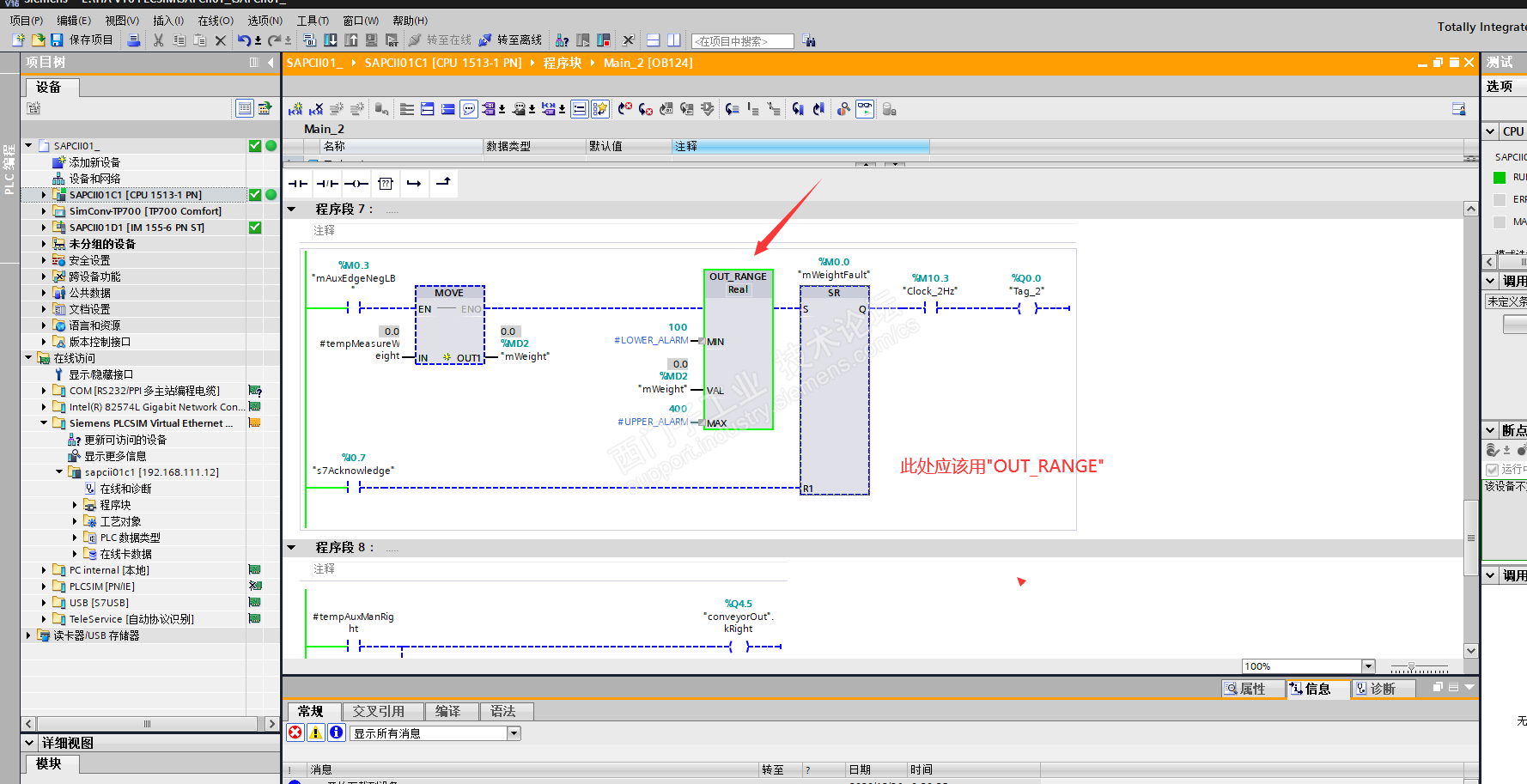The height and width of the screenshot is (784, 1527).
Task: Undo the last action in the toolbar
Action: tap(245, 40)
